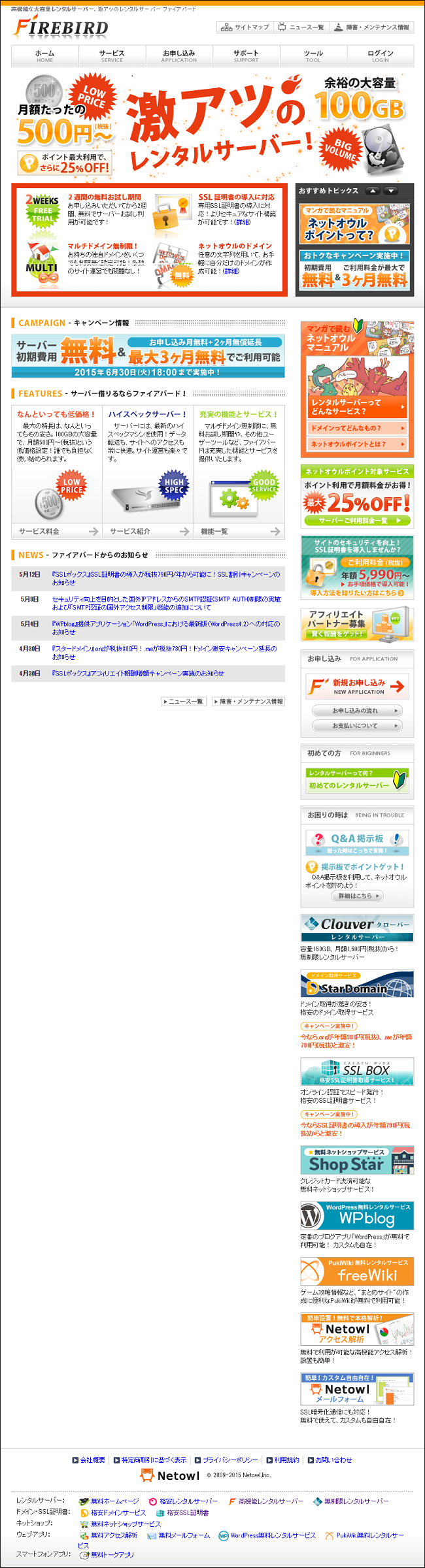Open サービス紹介 arrow link

pyautogui.click(x=148, y=531)
